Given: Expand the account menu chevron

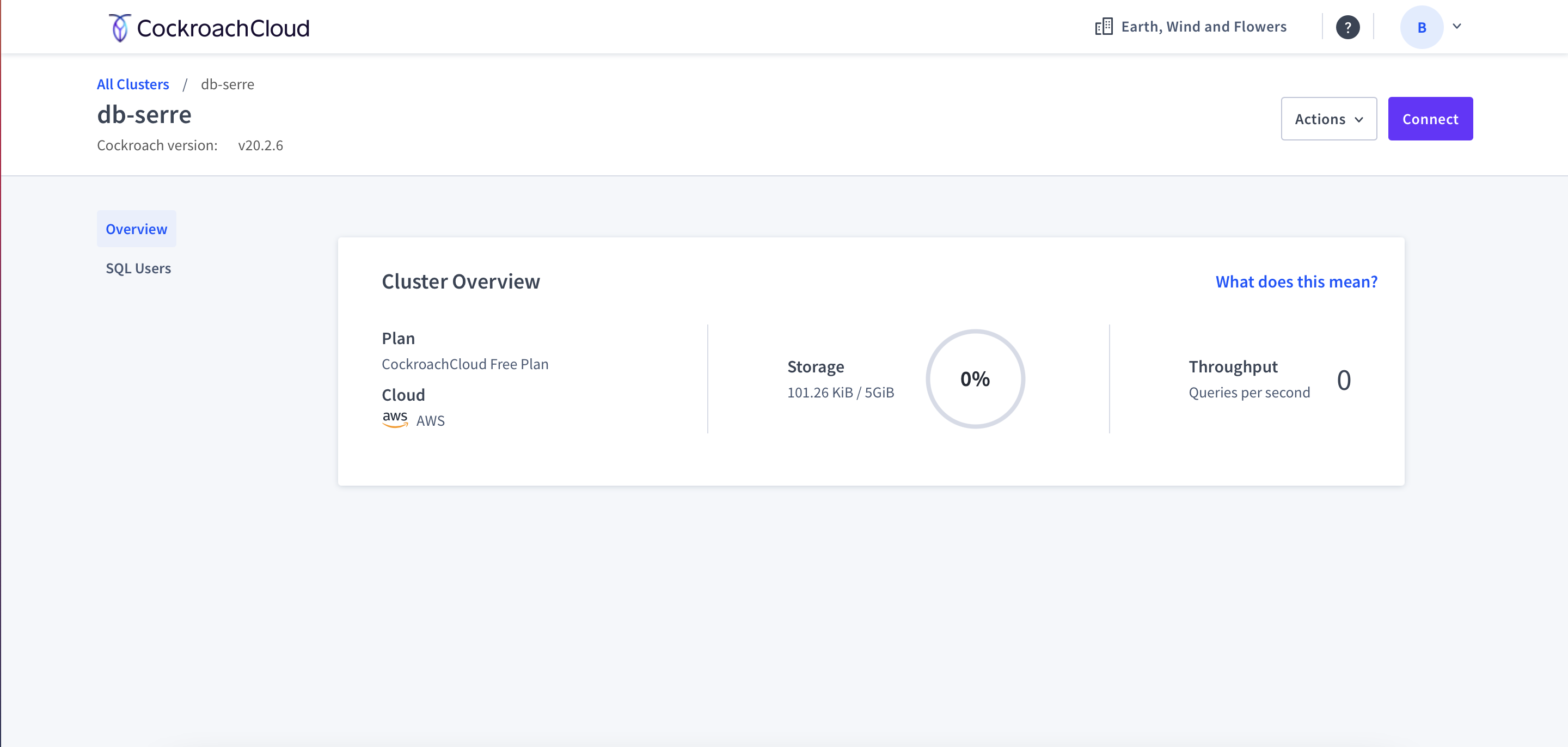Looking at the screenshot, I should coord(1456,26).
